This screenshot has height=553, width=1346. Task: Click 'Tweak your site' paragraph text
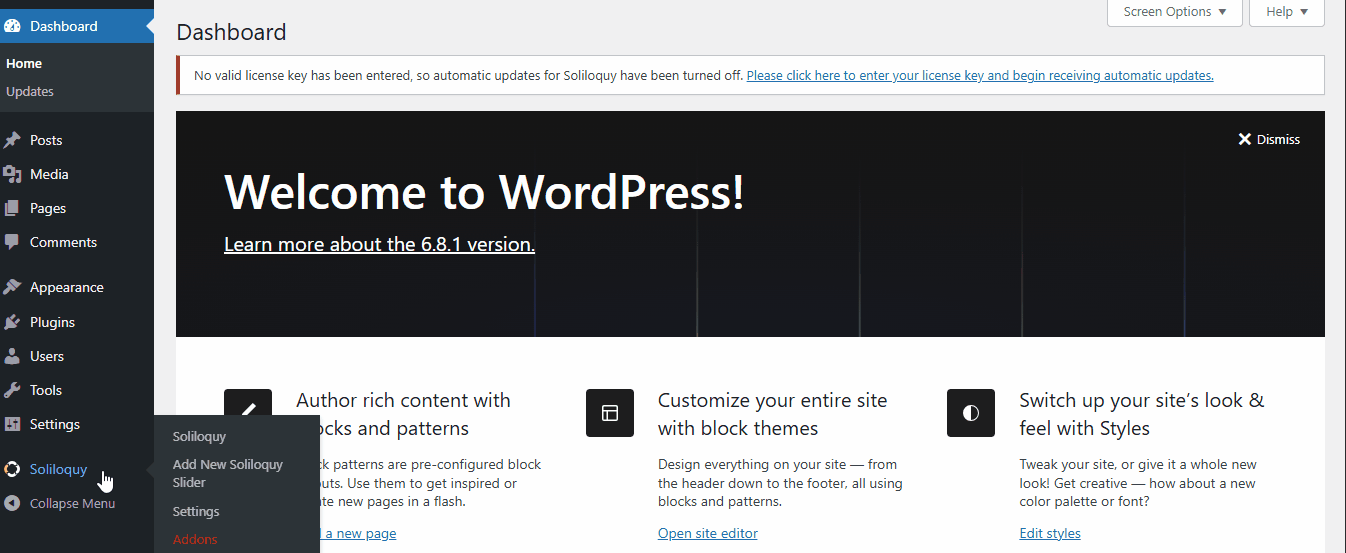[x=1138, y=483]
